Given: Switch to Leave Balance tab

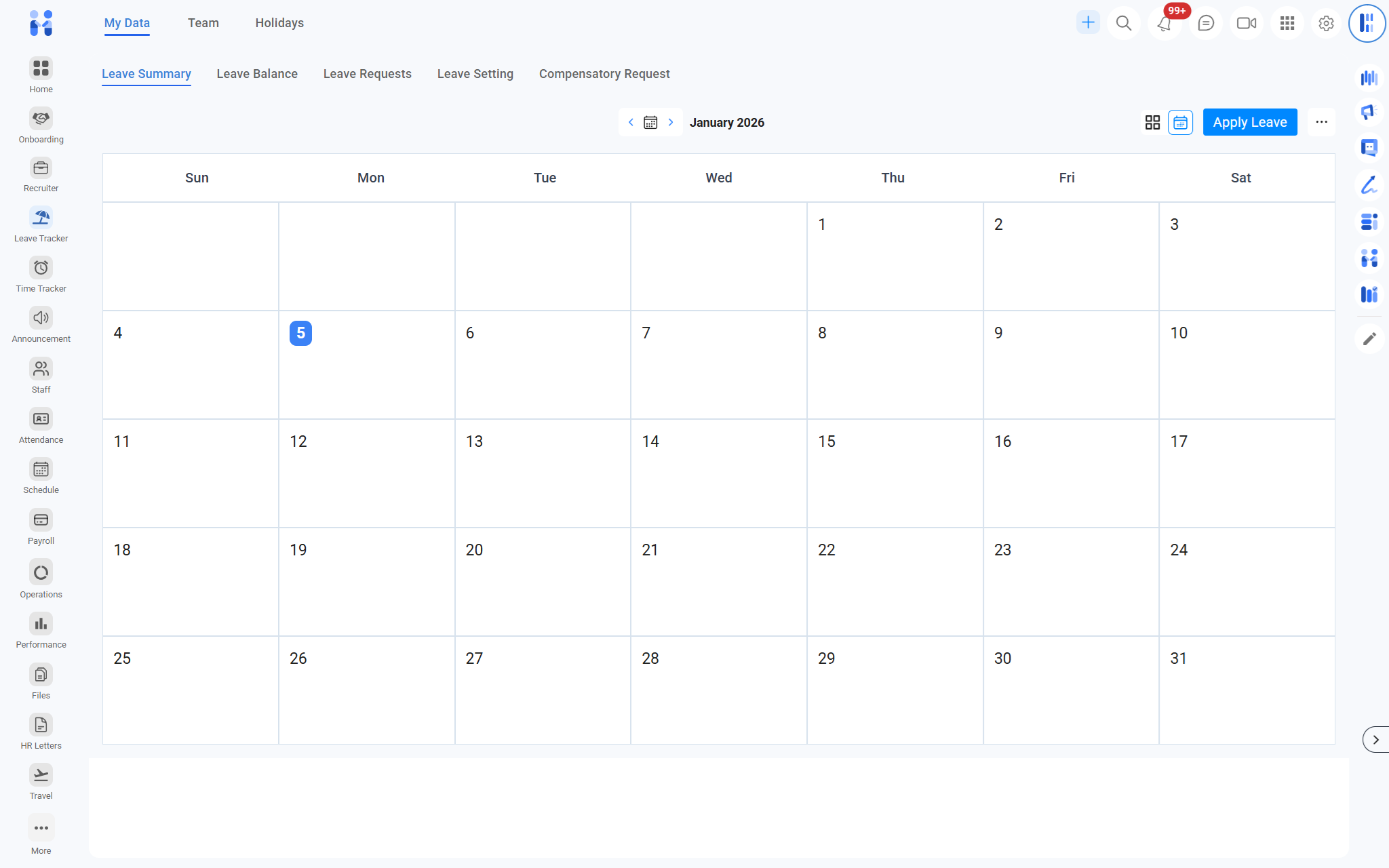Looking at the screenshot, I should 257,74.
